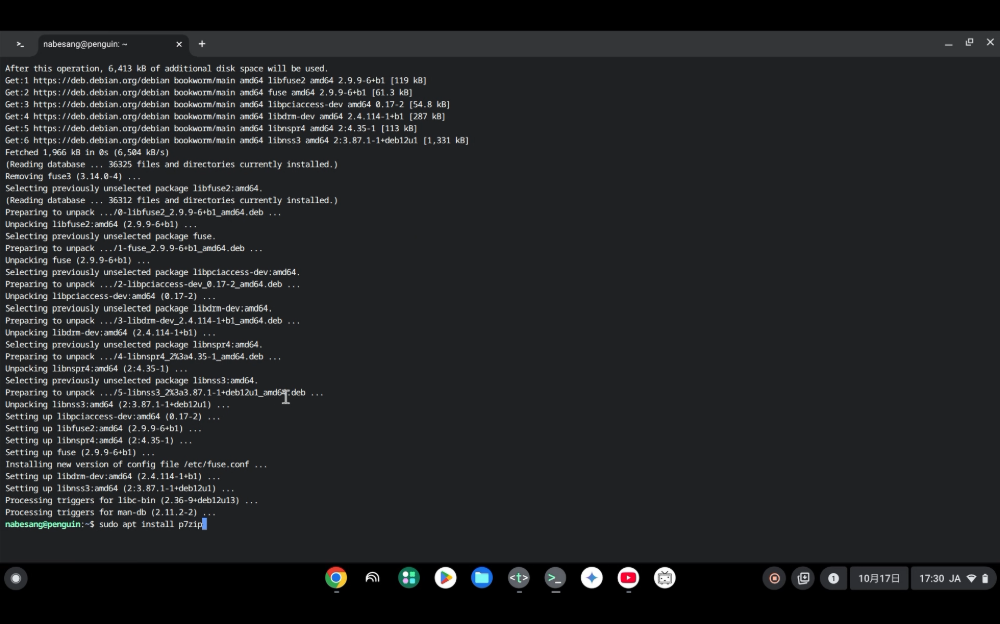
Task: Click the clipboard capture icon in the tray
Action: [x=803, y=578]
